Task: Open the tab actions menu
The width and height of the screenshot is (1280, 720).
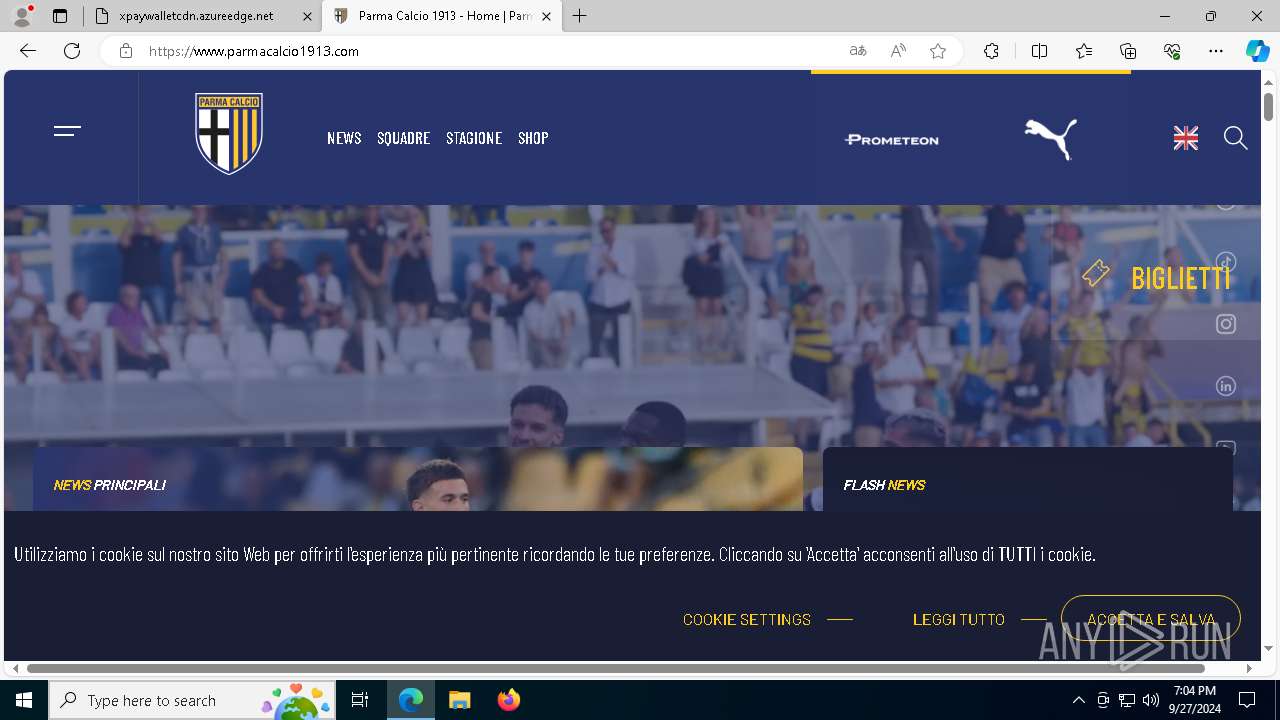Action: tap(60, 16)
